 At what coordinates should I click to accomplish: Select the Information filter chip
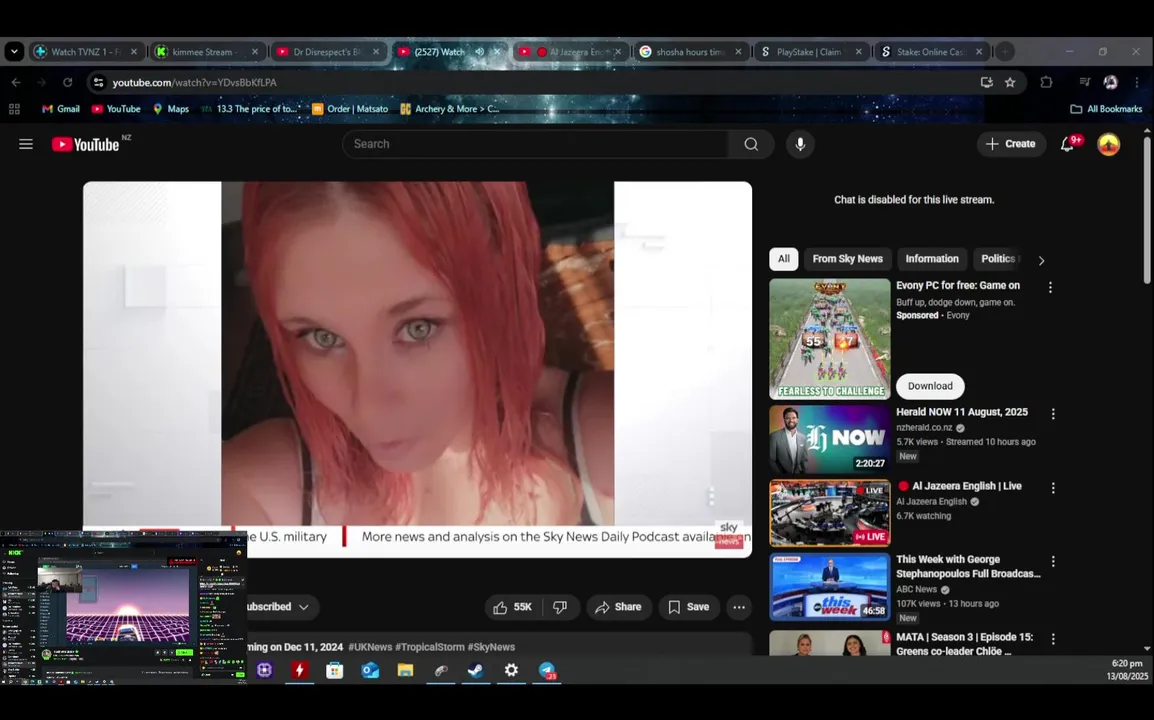(x=932, y=259)
